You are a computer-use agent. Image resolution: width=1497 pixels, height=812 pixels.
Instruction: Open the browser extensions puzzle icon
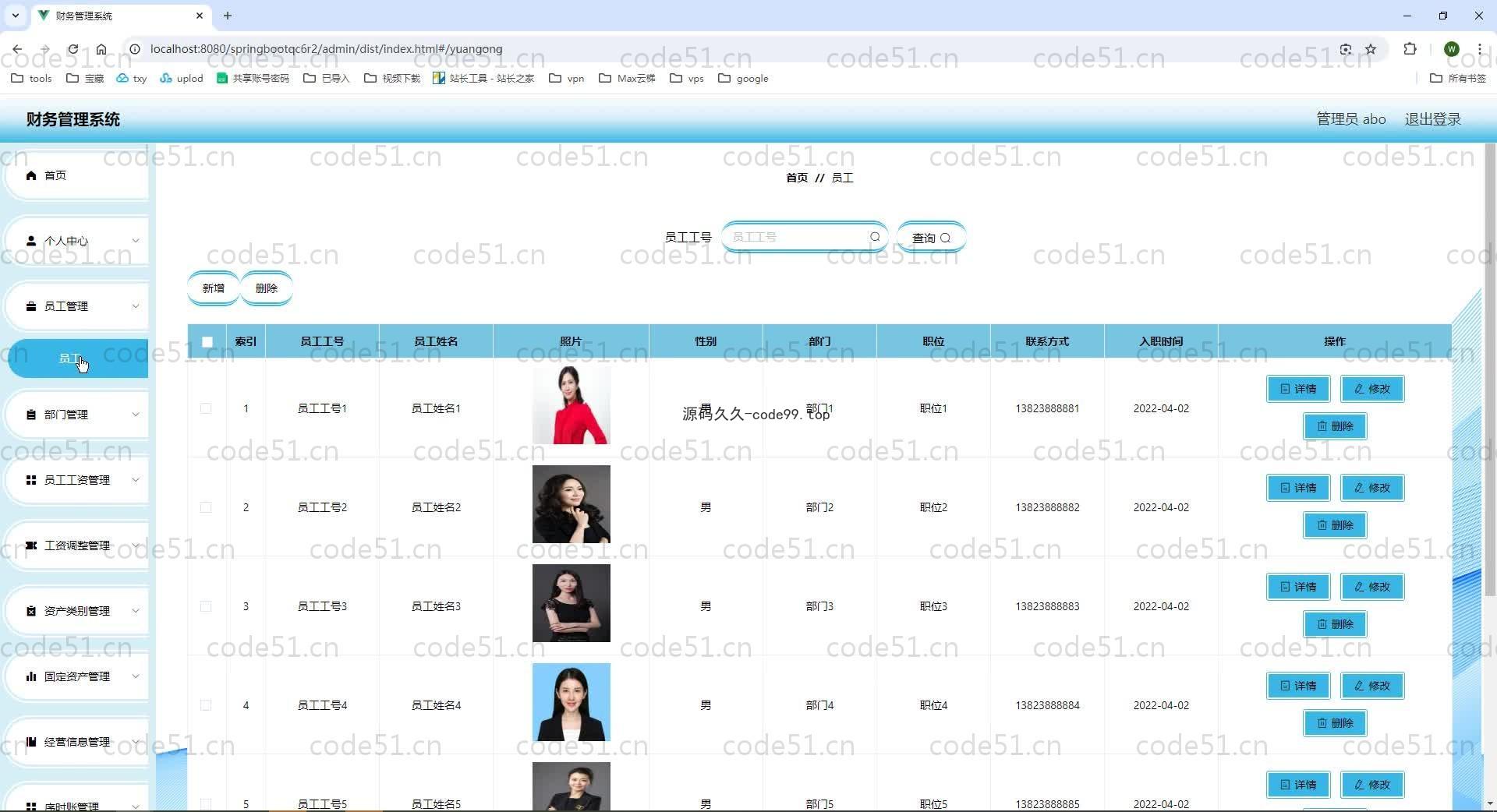coord(1410,49)
